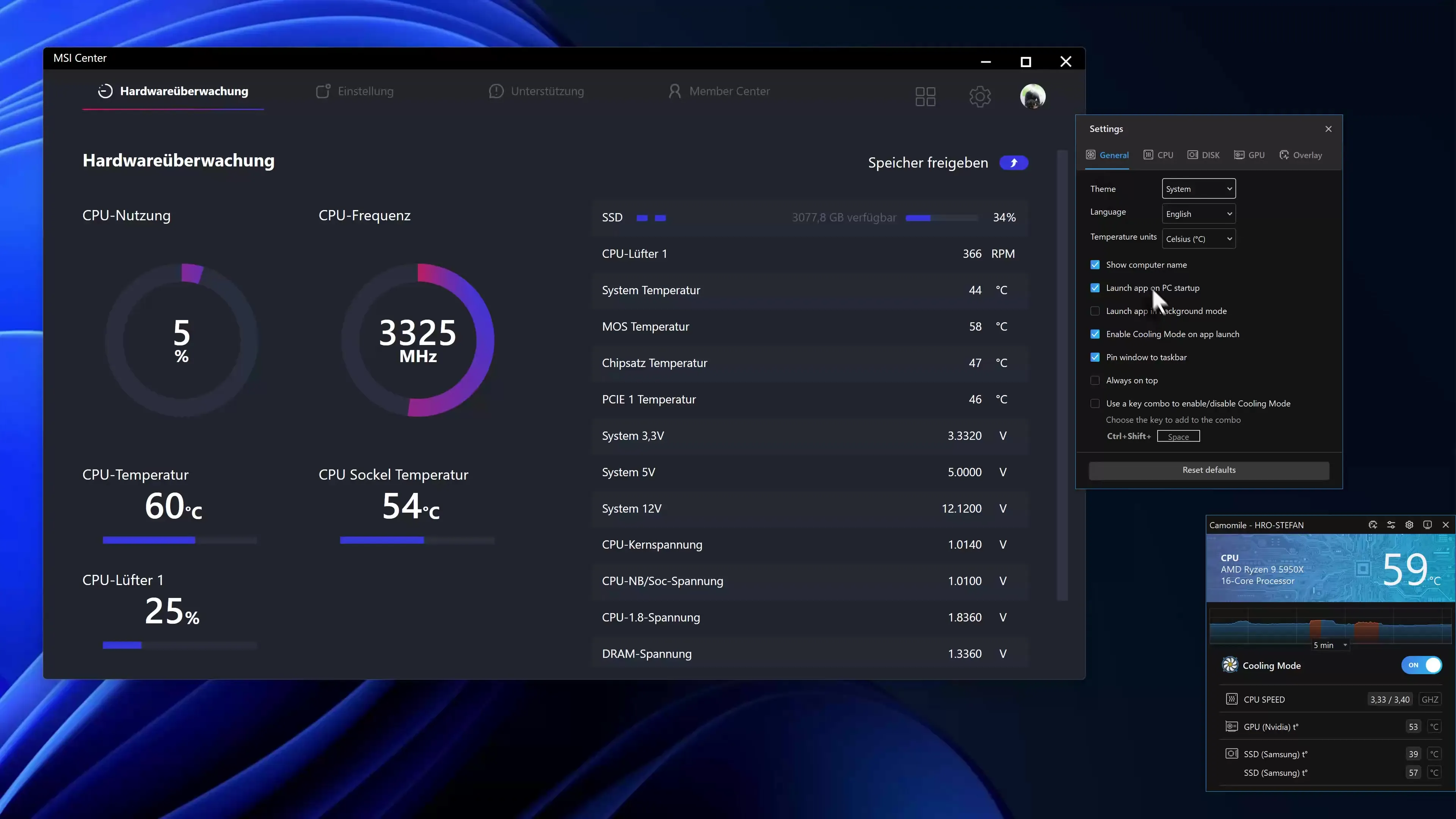Open MSI Center settings gear
The image size is (1456, 819).
979,97
